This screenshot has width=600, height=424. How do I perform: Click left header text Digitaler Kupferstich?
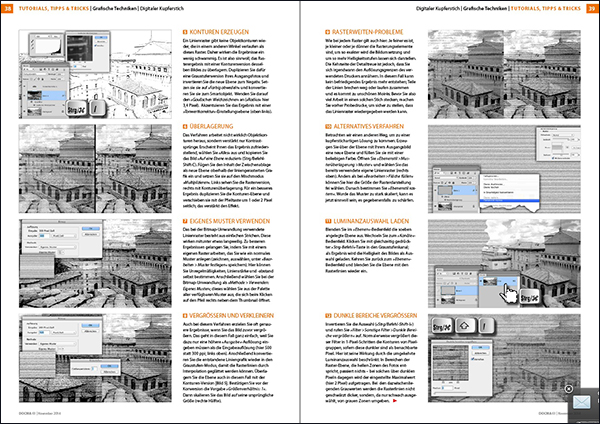point(162,8)
